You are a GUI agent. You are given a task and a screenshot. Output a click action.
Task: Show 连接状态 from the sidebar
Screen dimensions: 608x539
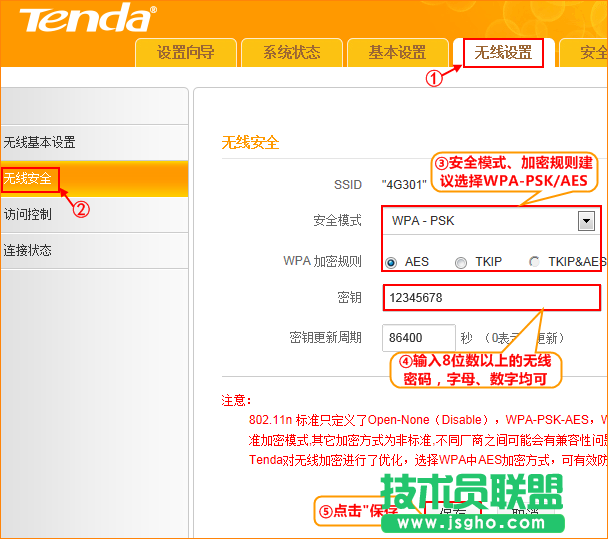click(x=28, y=250)
